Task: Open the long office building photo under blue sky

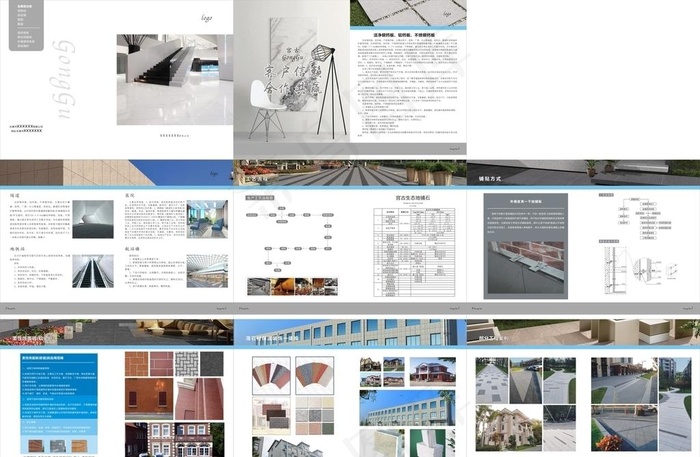Action: tap(408, 407)
